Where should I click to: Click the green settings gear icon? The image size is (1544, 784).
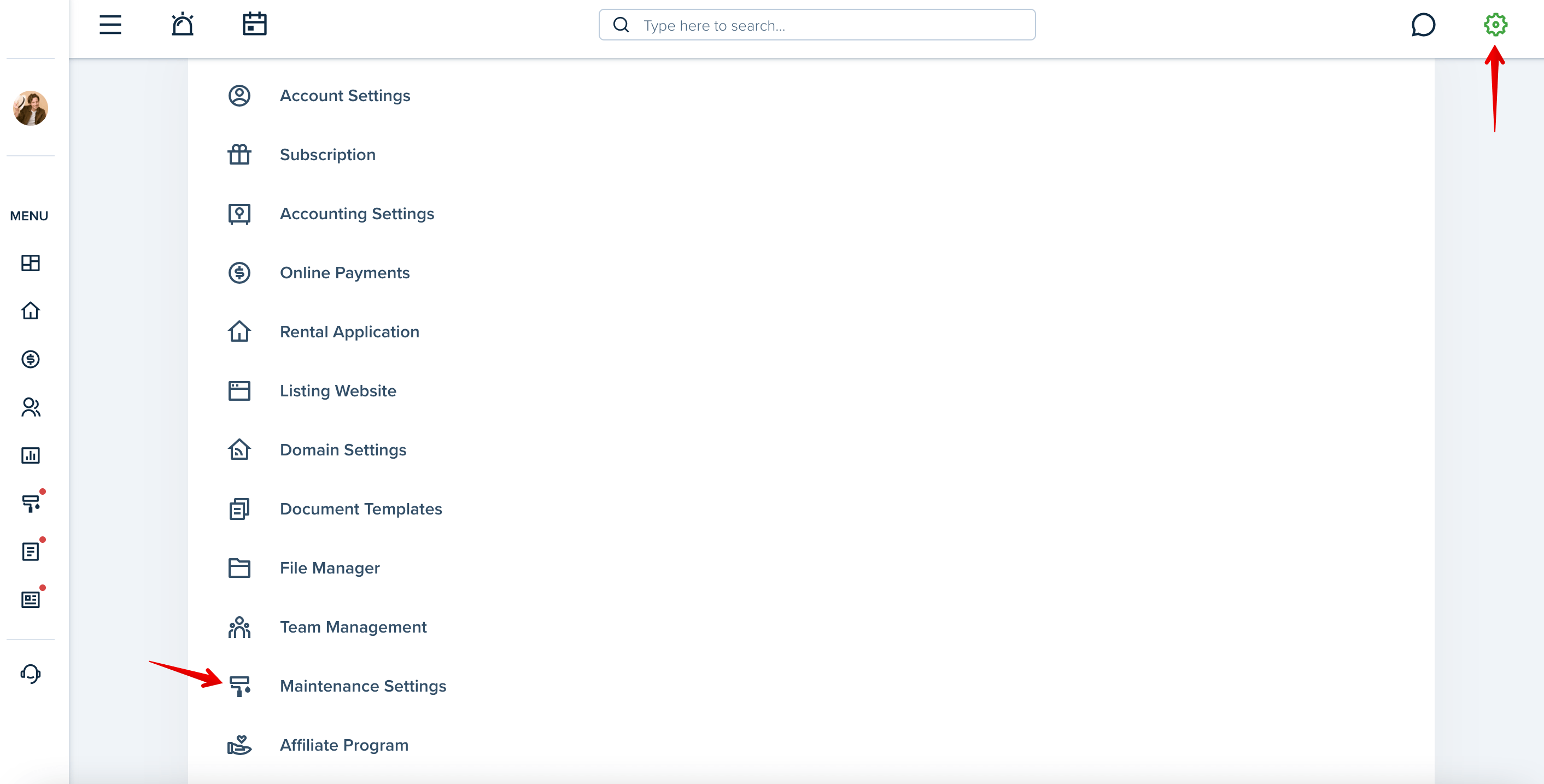[x=1495, y=25]
